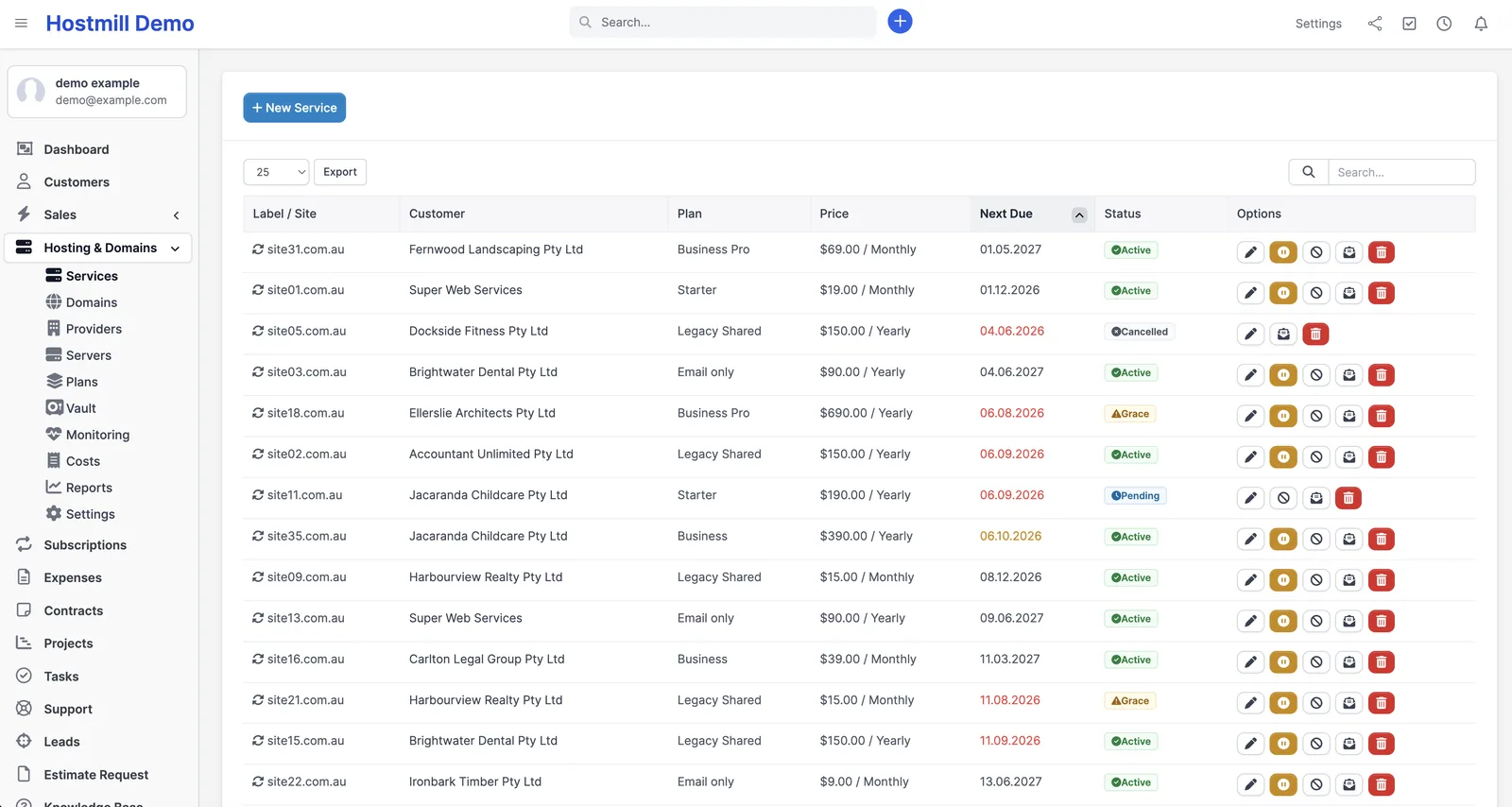Send email for site01.com.au service
The image size is (1512, 807).
(1349, 293)
